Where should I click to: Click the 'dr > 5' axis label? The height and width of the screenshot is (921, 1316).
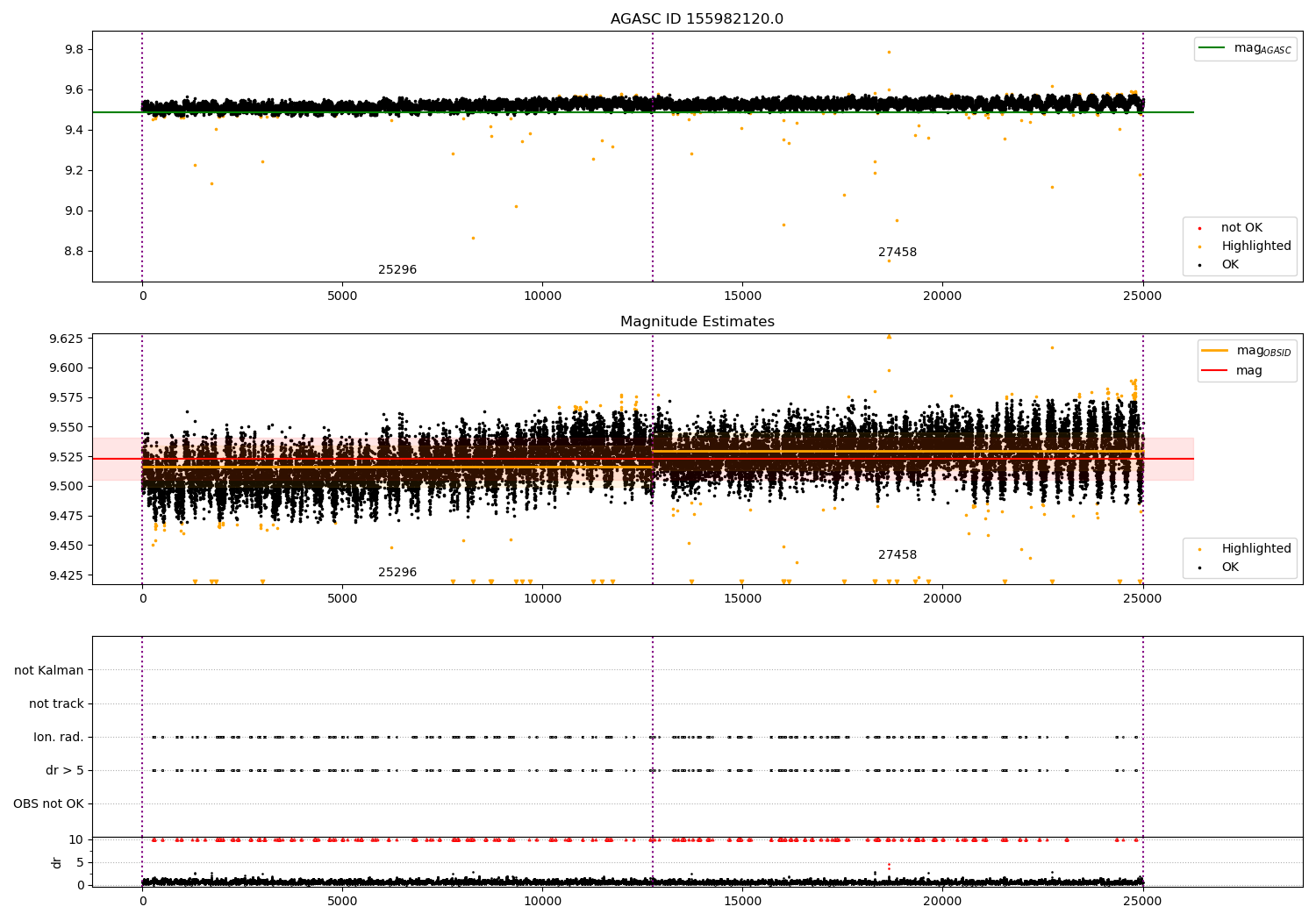(65, 771)
